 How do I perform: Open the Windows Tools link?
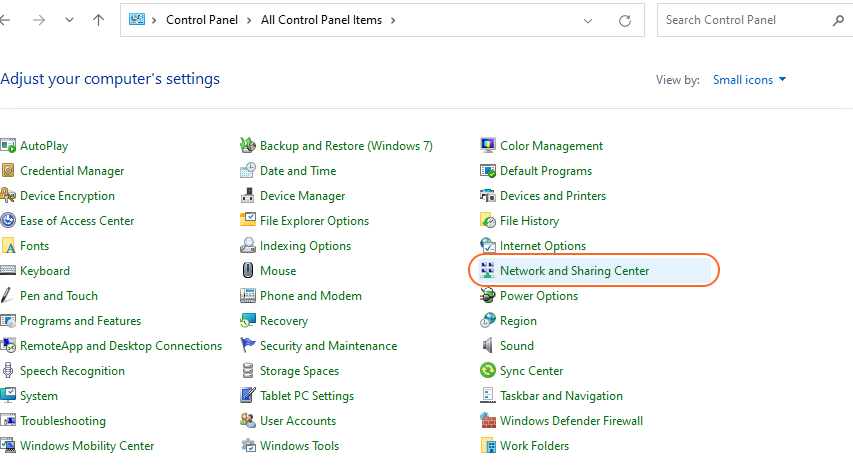pyautogui.click(x=299, y=446)
